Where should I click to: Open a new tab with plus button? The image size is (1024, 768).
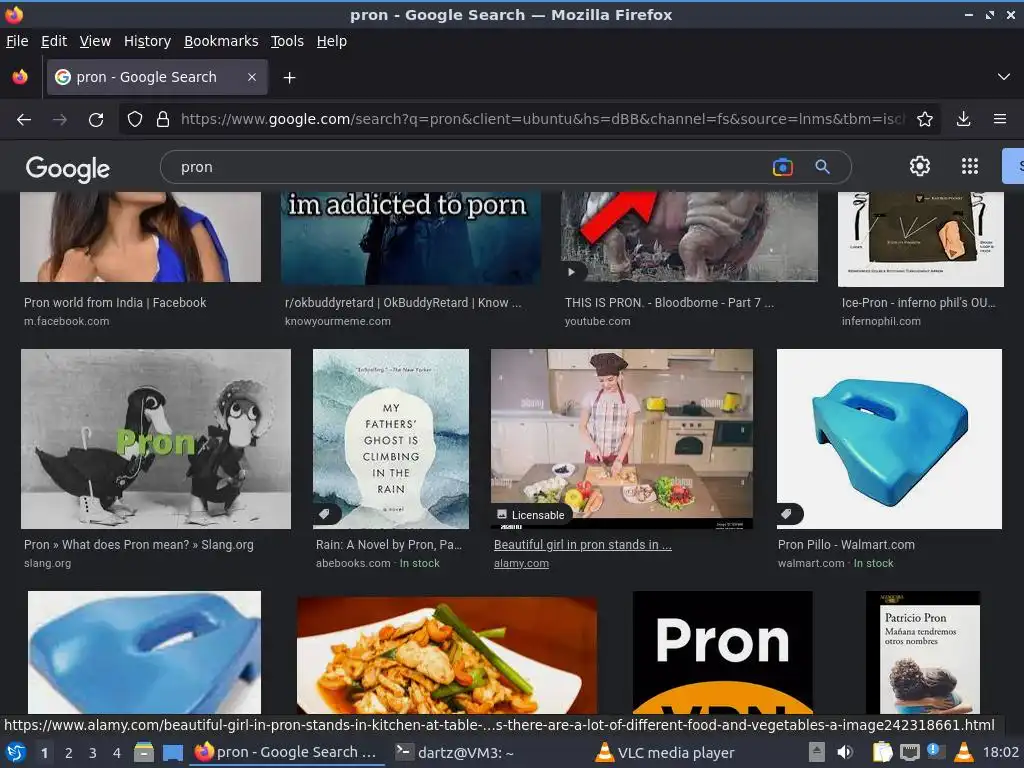point(289,78)
